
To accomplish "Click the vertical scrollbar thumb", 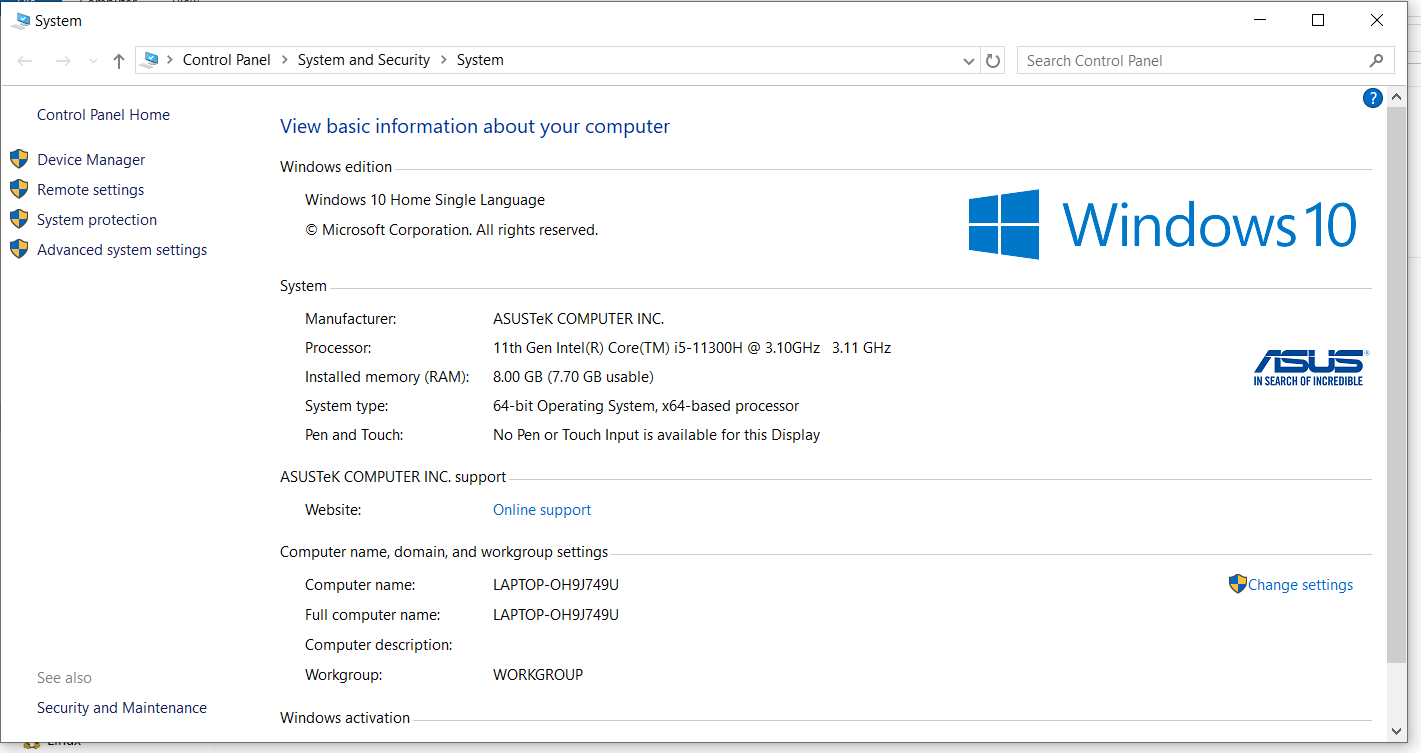I will click(x=1396, y=383).
